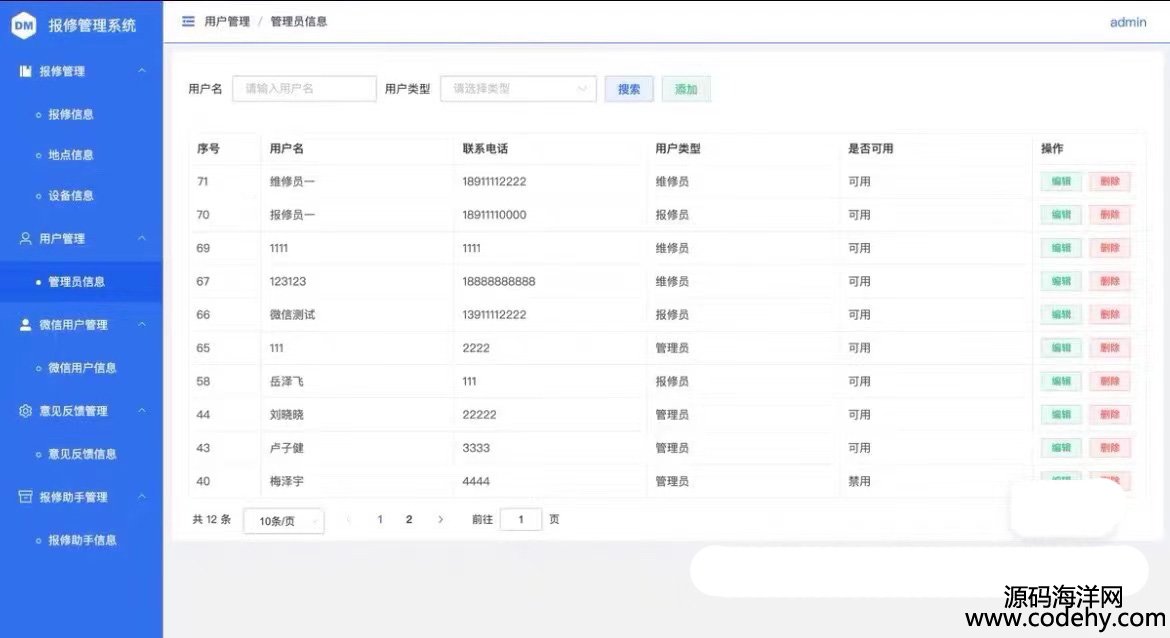
Task: Collapse the 报修管理 submenu arrow
Action: [142, 71]
